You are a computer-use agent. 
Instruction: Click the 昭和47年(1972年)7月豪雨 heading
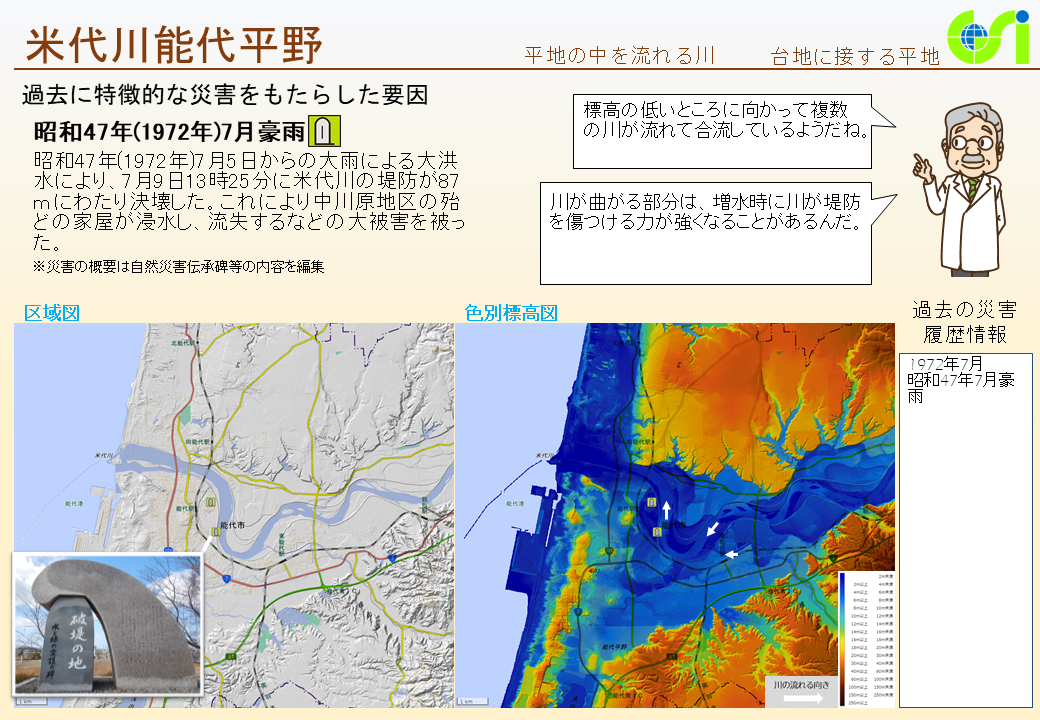[169, 131]
